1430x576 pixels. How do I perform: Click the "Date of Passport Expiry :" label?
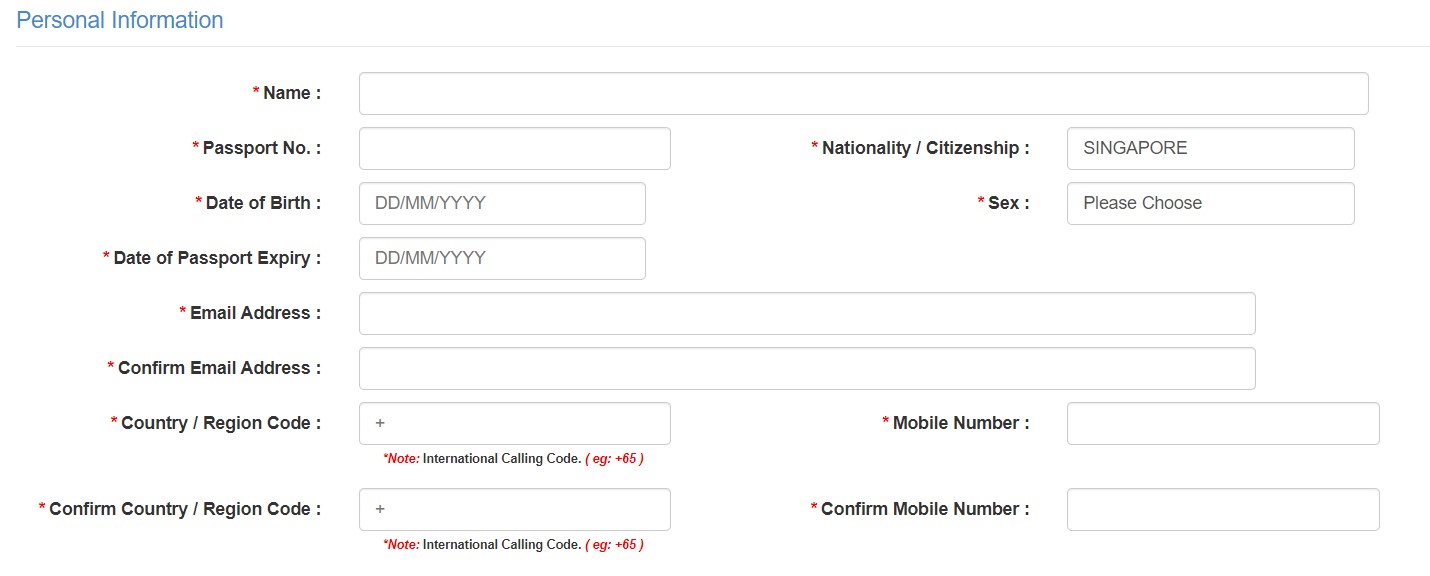click(x=217, y=258)
